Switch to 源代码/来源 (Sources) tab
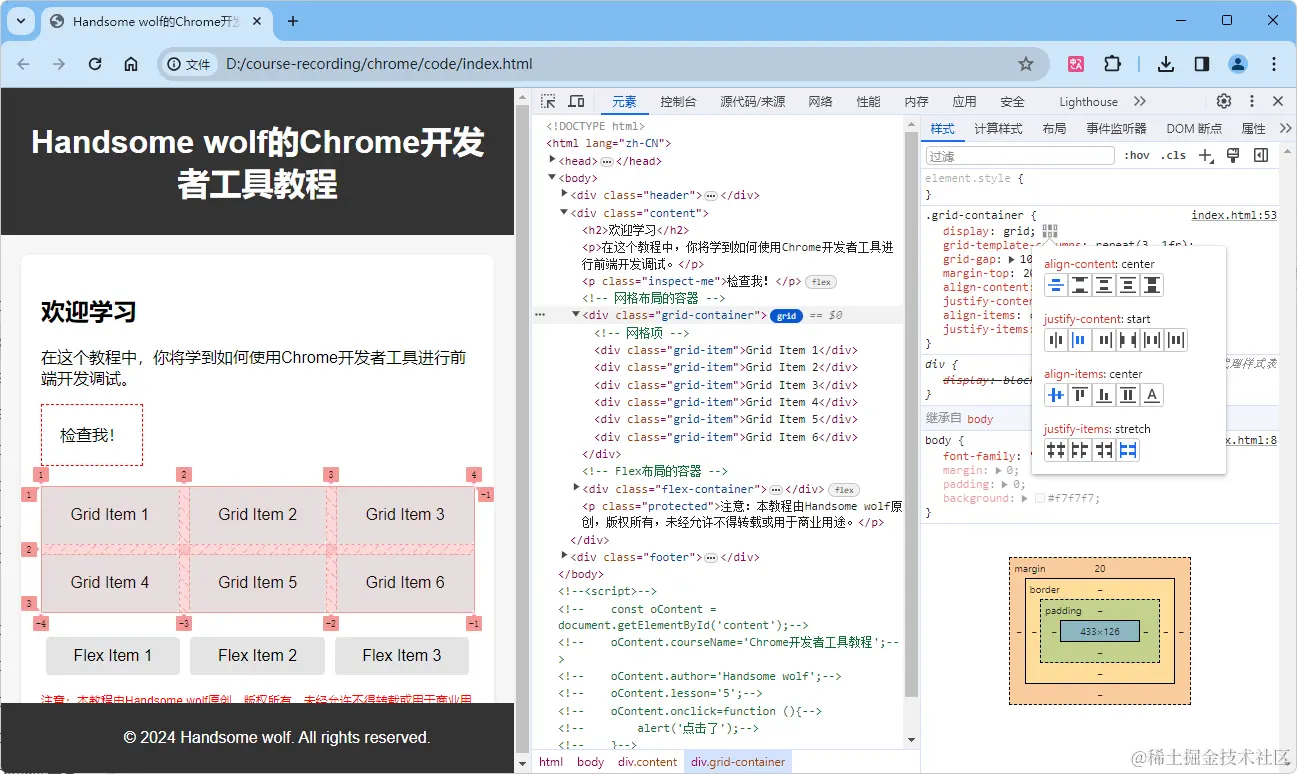Viewport: 1297px width, 774px height. pyautogui.click(x=752, y=101)
